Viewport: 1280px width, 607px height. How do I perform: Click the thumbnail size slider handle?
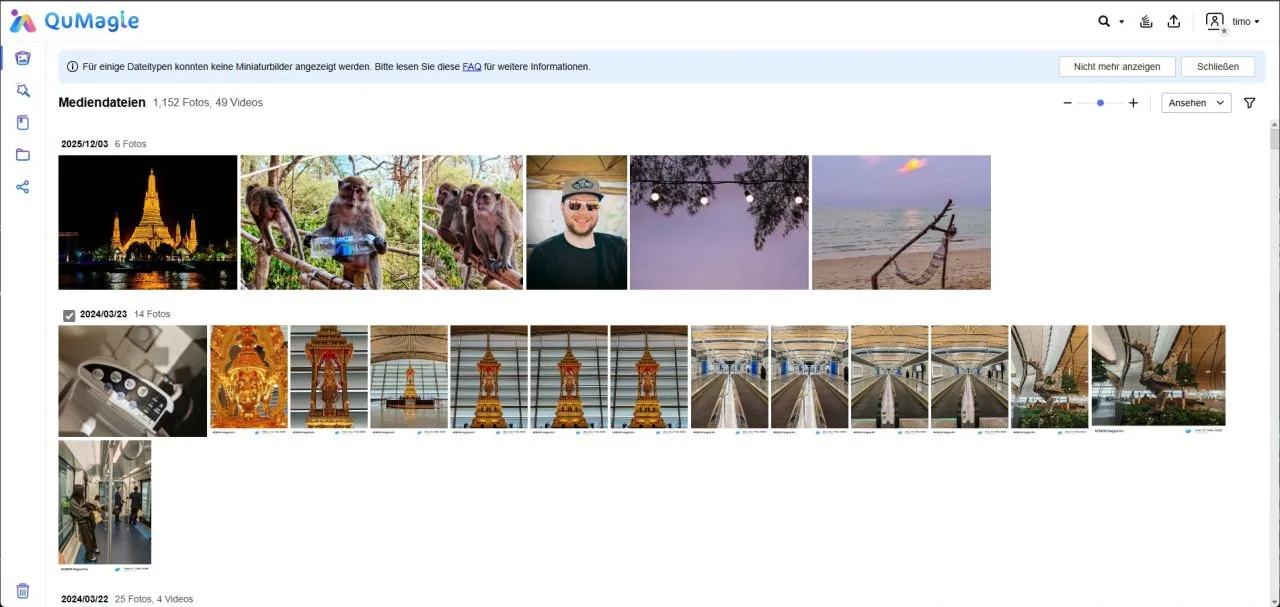(x=1100, y=103)
